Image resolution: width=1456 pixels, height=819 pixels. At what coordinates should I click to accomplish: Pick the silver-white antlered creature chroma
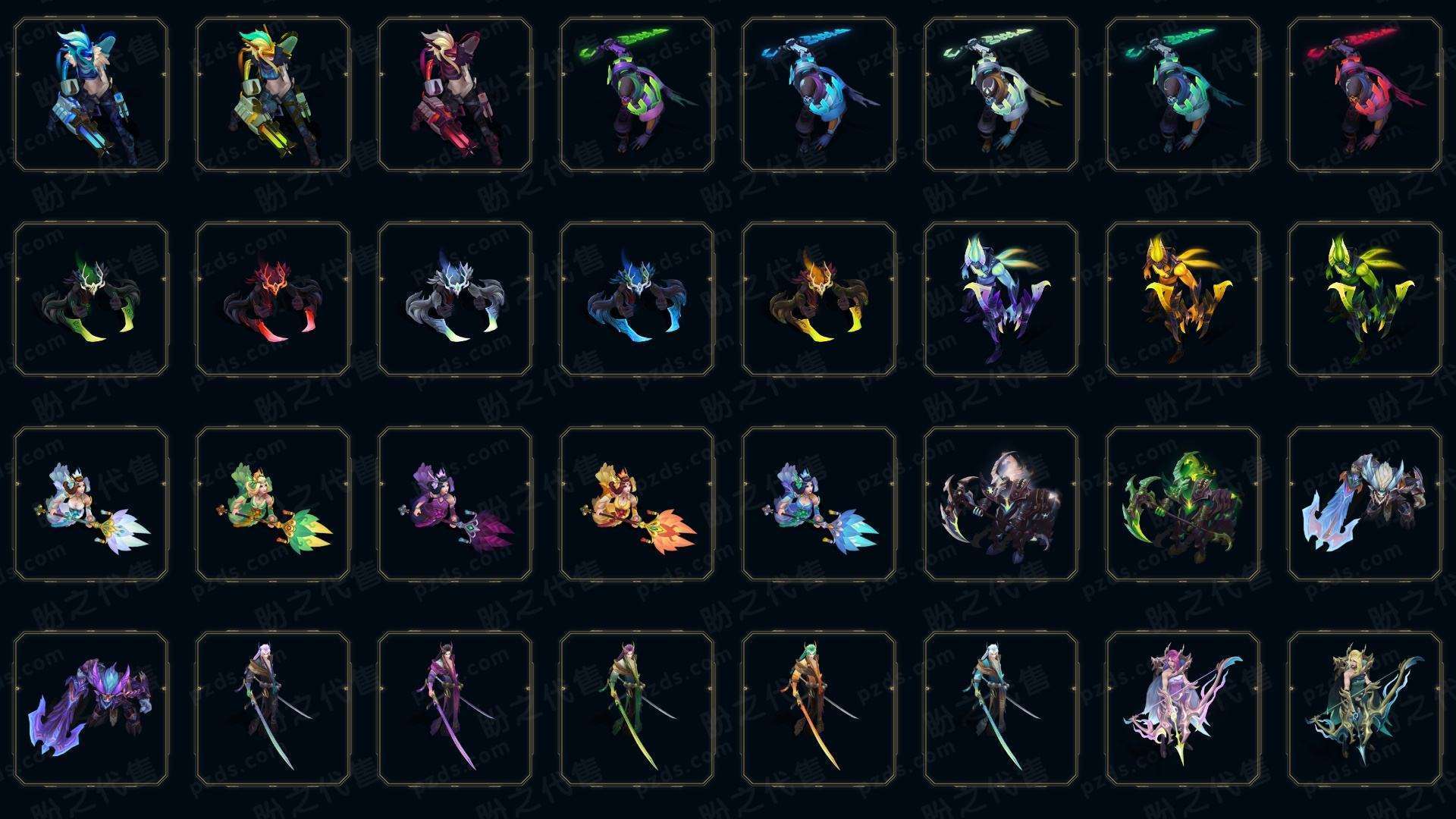pyautogui.click(x=455, y=300)
